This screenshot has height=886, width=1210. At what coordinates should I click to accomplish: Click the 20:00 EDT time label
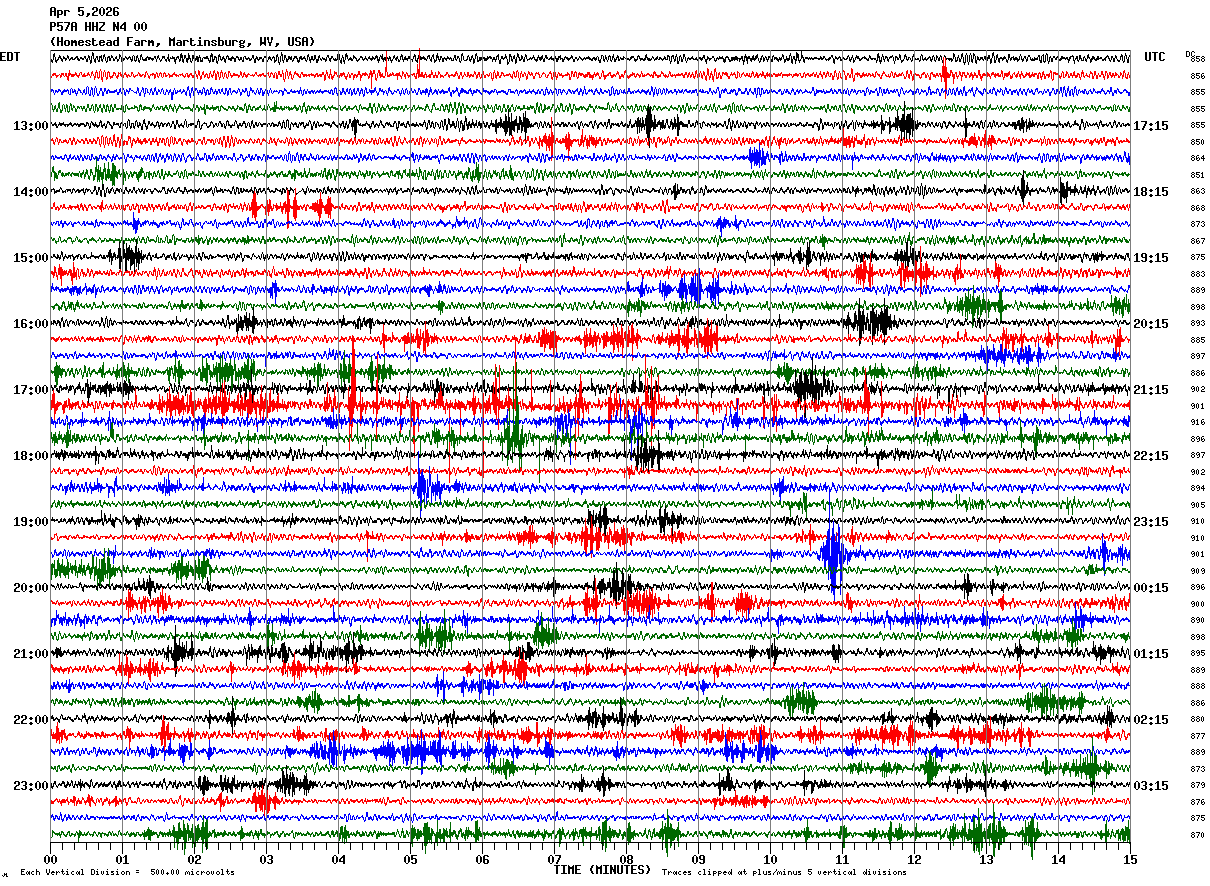point(31,588)
